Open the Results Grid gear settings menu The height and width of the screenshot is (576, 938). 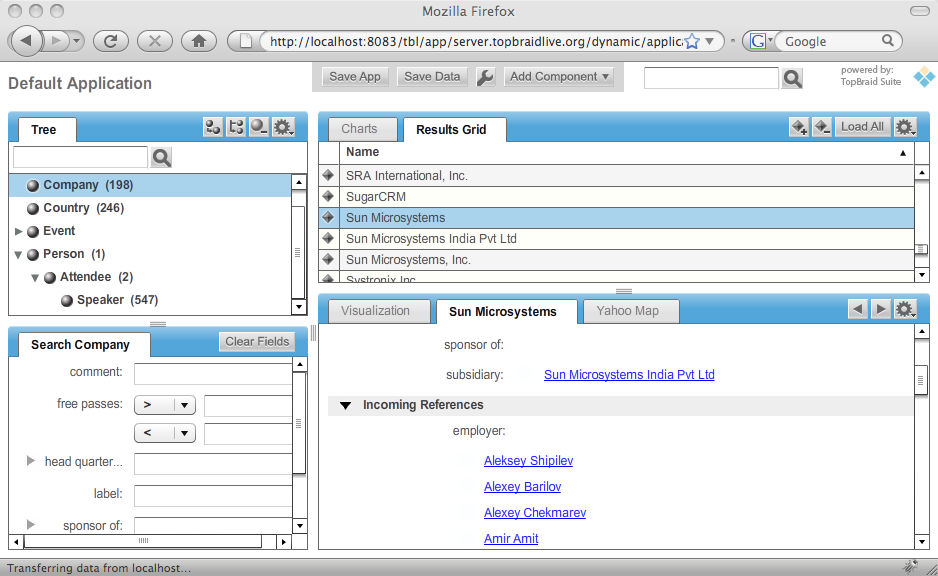pos(904,127)
